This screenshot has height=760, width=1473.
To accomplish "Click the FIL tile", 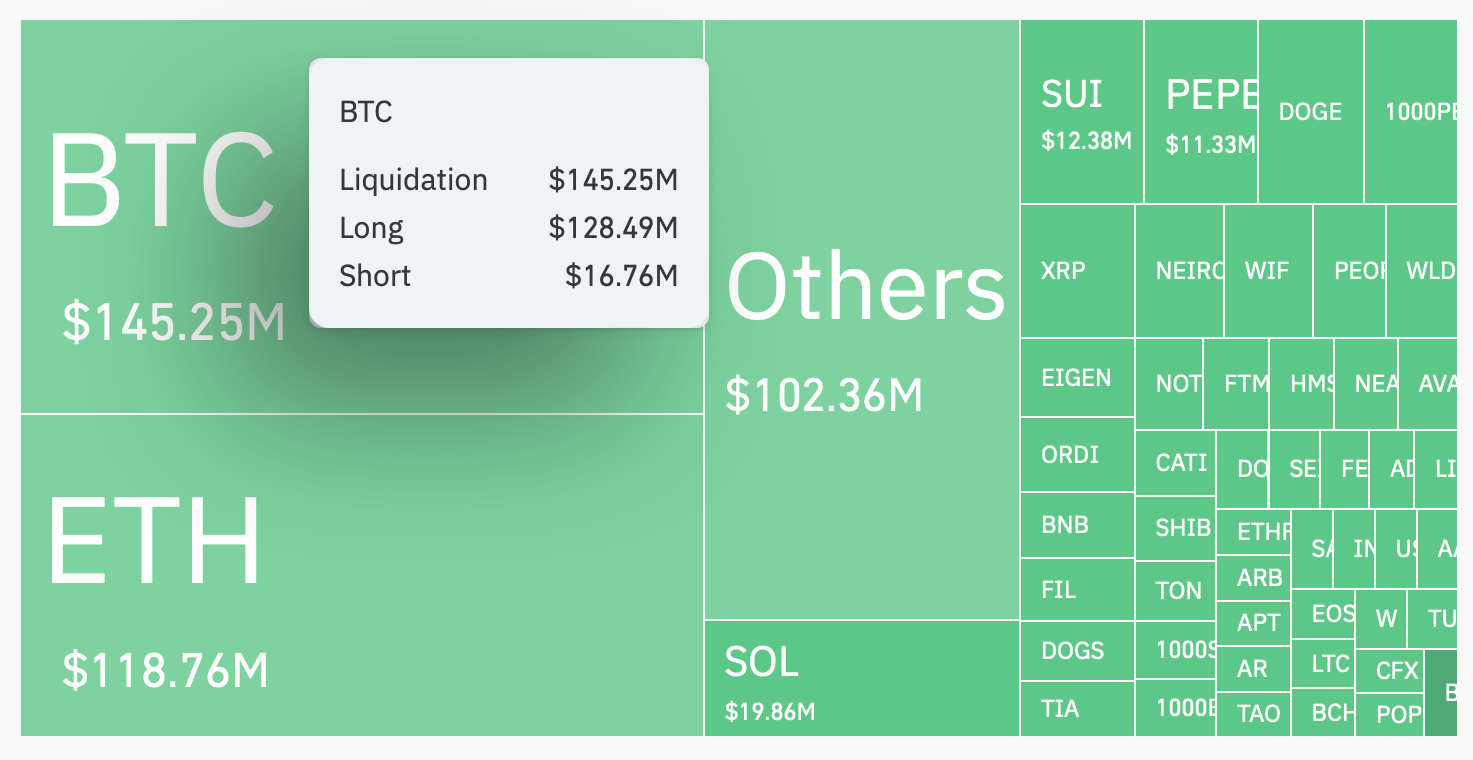I will pos(1077,590).
